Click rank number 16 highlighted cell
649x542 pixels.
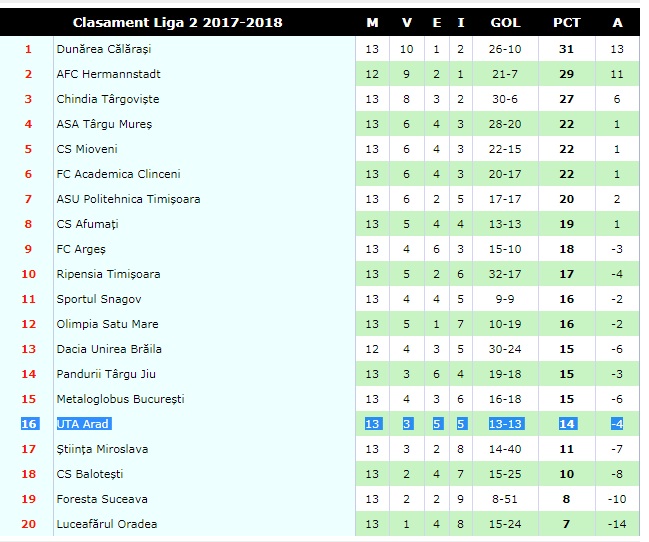pos(30,424)
